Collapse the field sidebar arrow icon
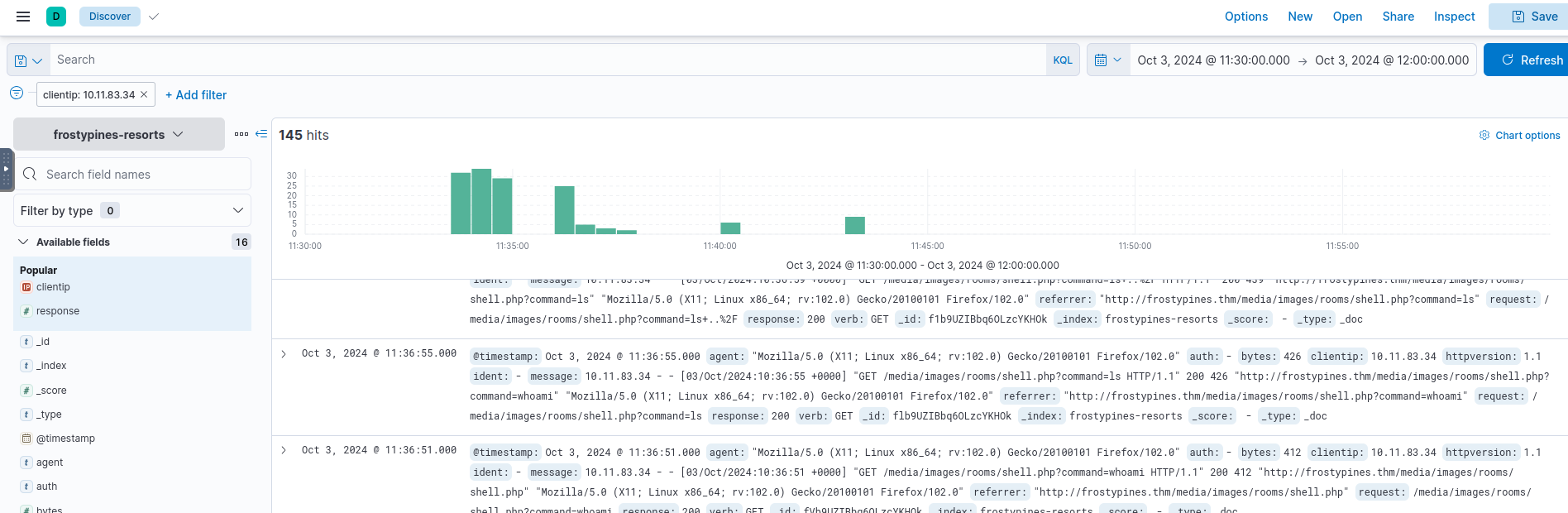 pyautogui.click(x=261, y=134)
